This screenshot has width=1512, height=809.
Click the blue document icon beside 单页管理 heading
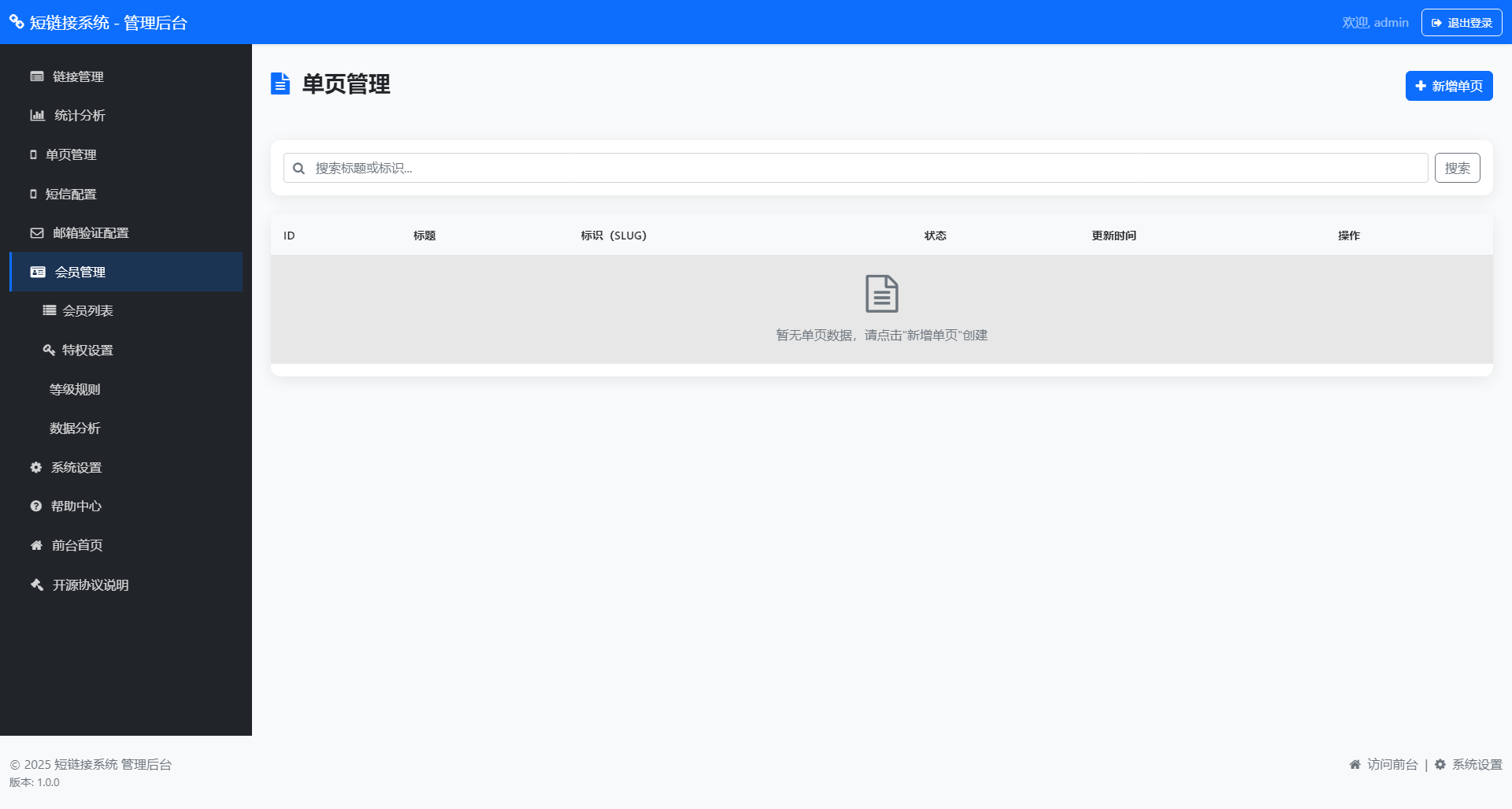point(280,83)
